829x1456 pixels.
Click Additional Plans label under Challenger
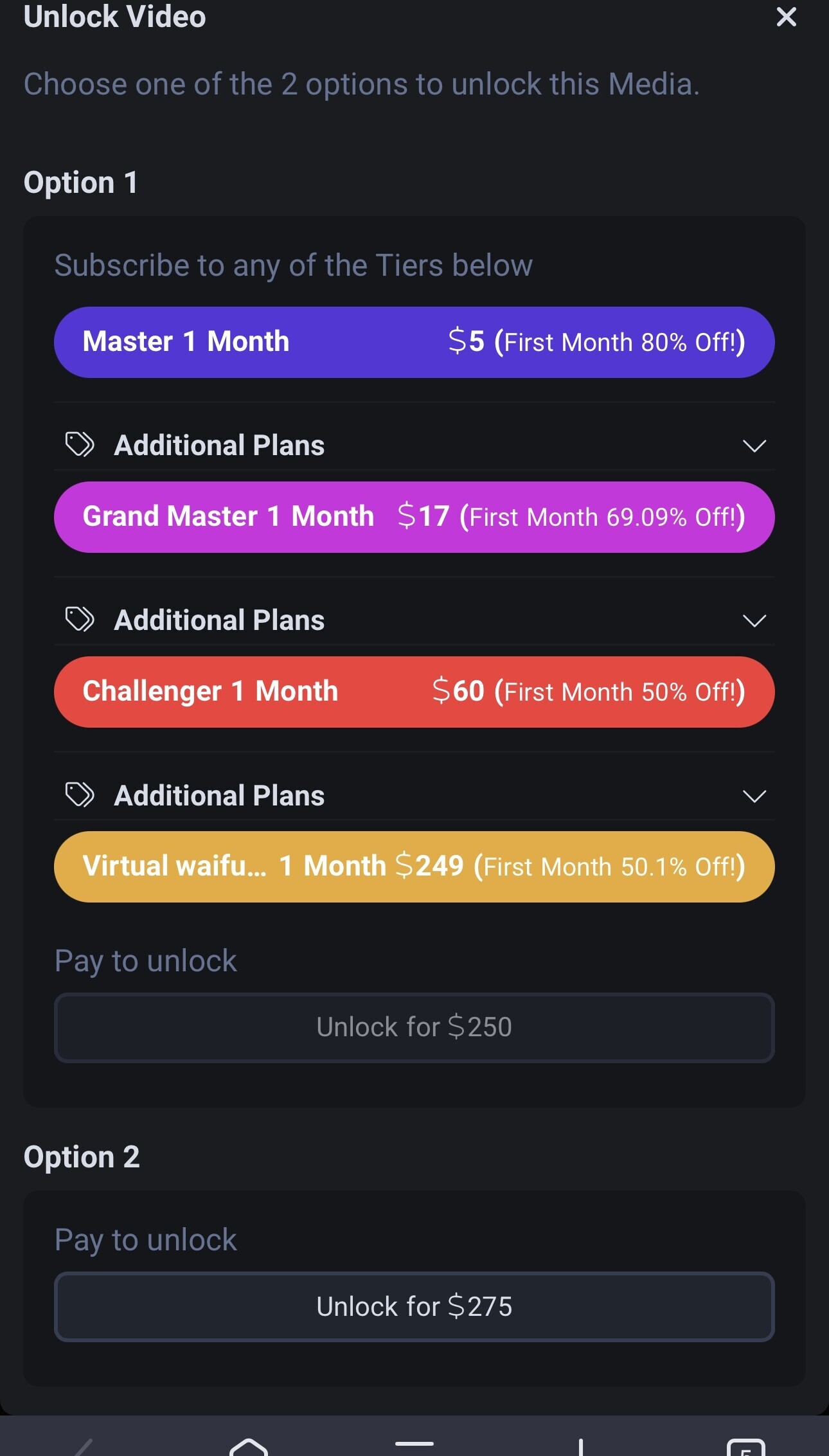219,796
